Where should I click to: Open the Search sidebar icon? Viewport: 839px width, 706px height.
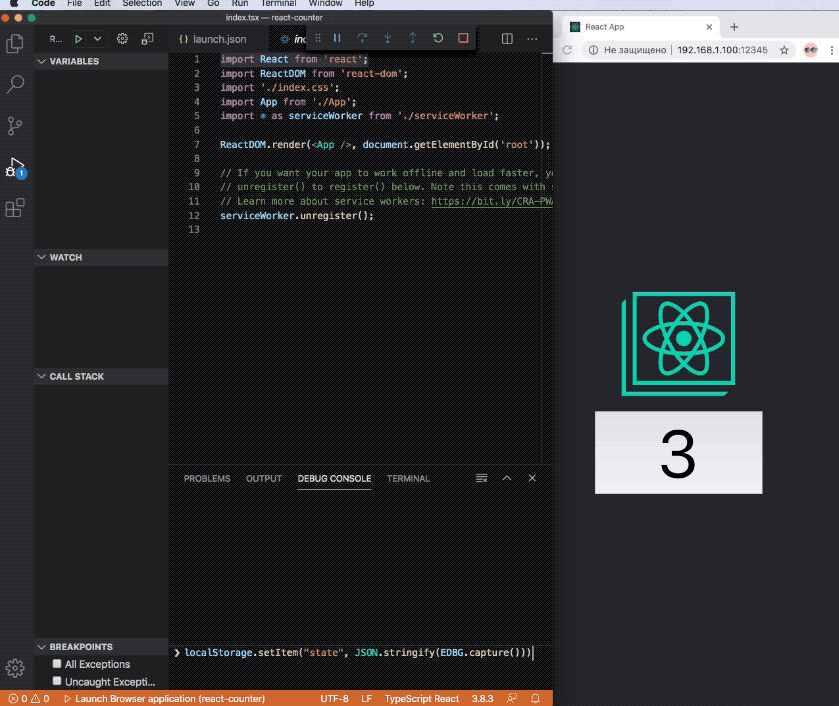pyautogui.click(x=15, y=84)
